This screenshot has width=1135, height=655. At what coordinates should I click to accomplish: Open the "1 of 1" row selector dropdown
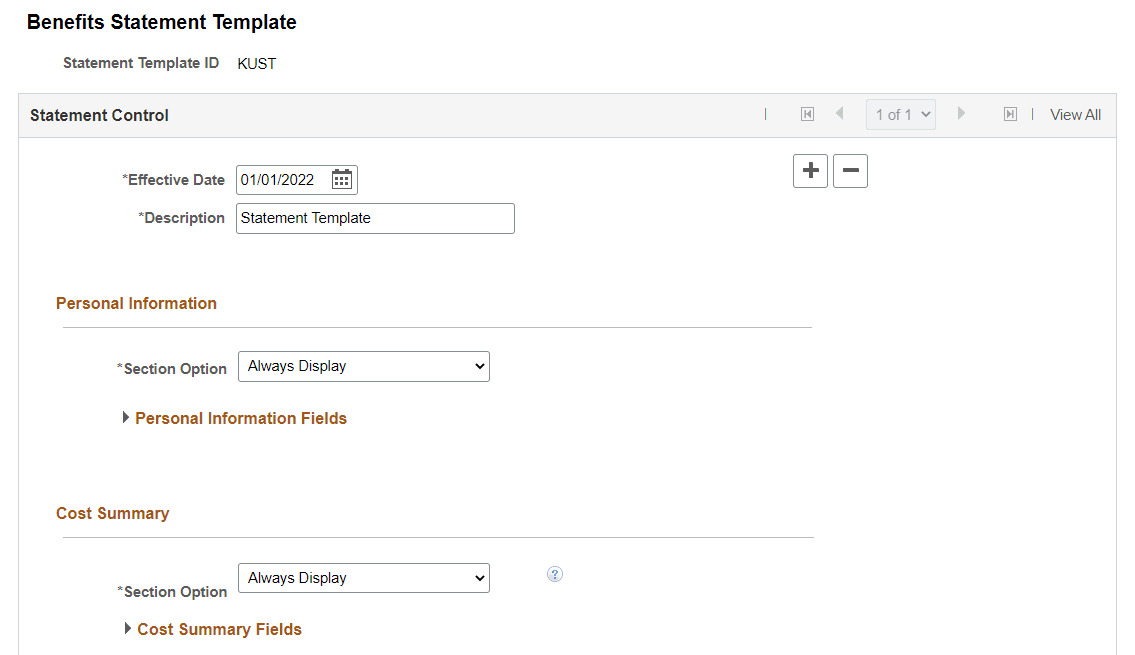point(900,115)
